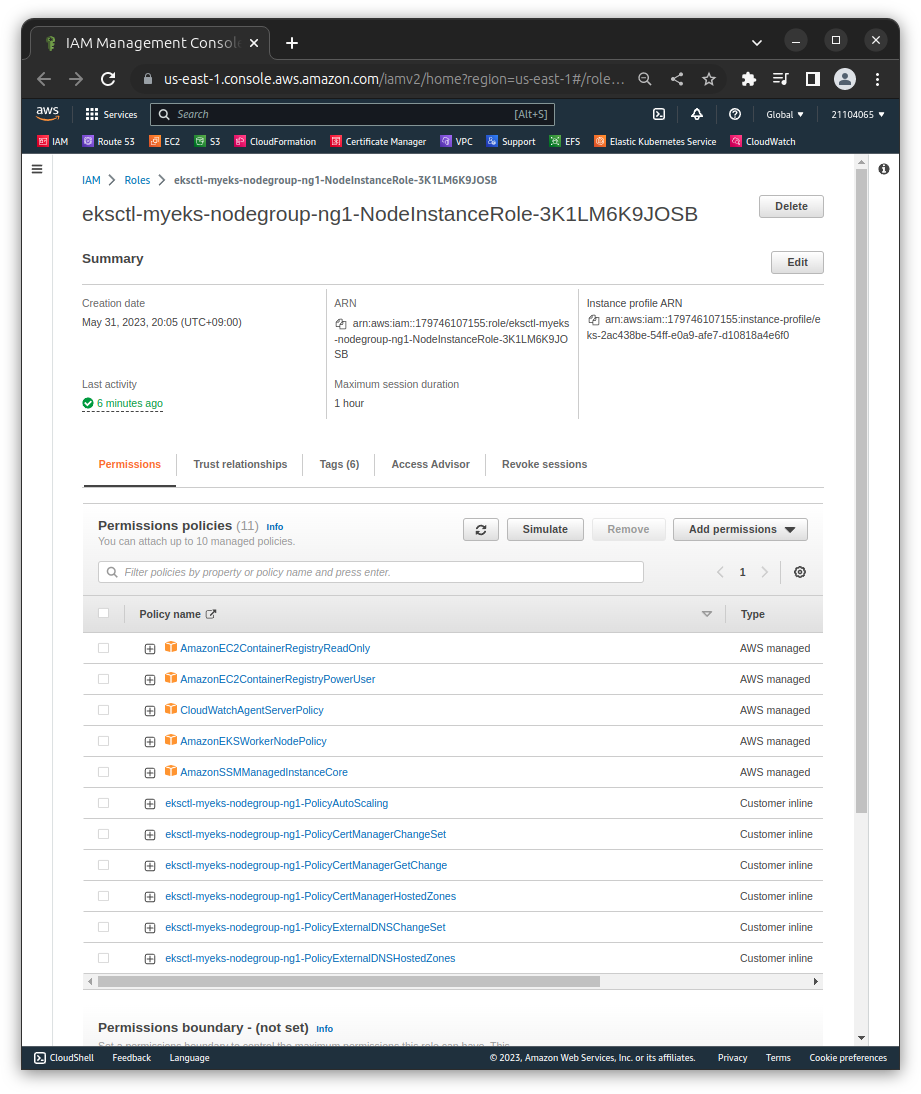The width and height of the screenshot is (921, 1094).
Task: Check PolicyAutoScaling inline policy checkbox
Action: coord(104,803)
